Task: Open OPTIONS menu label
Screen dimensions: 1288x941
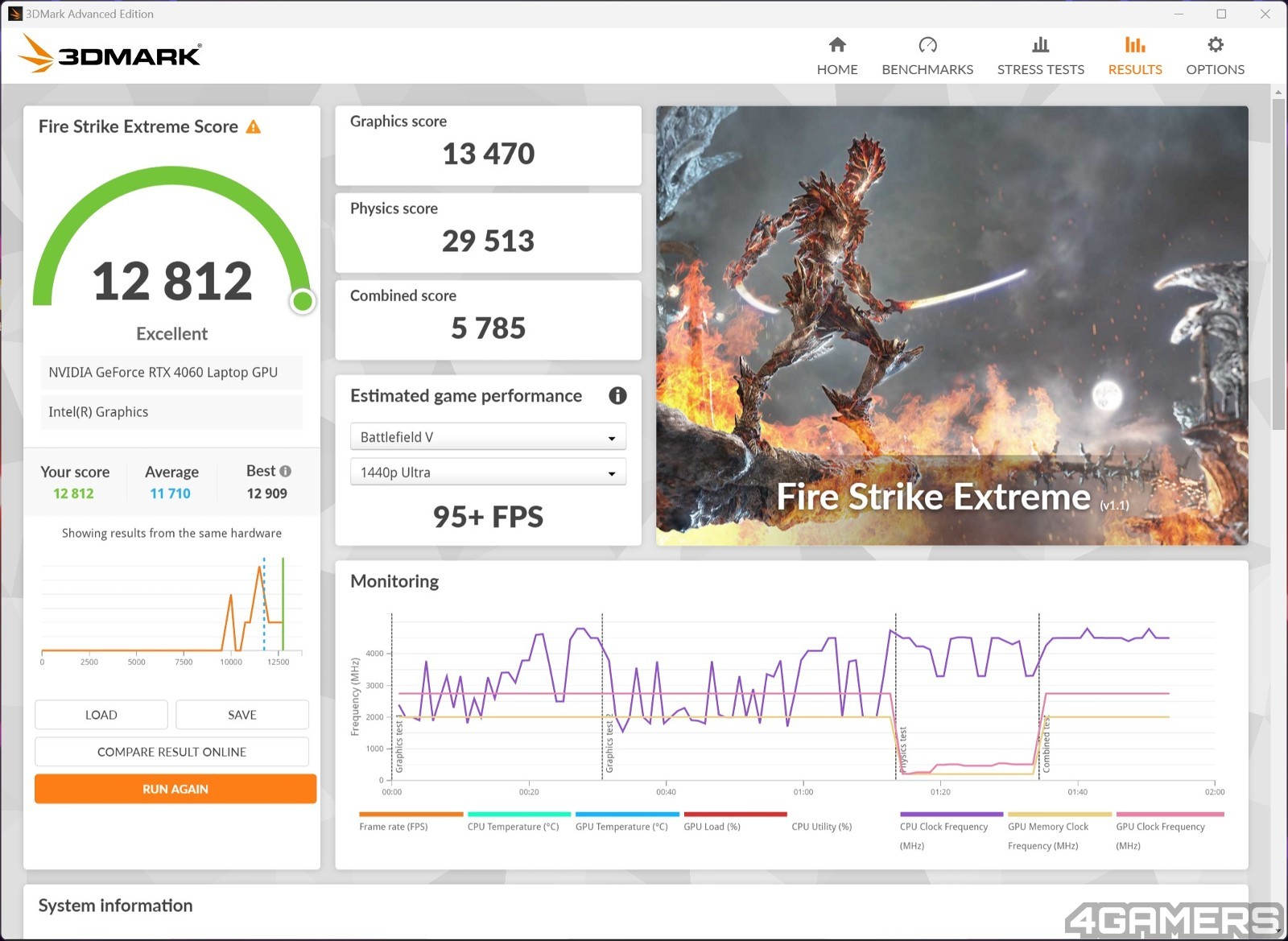Action: tap(1216, 69)
